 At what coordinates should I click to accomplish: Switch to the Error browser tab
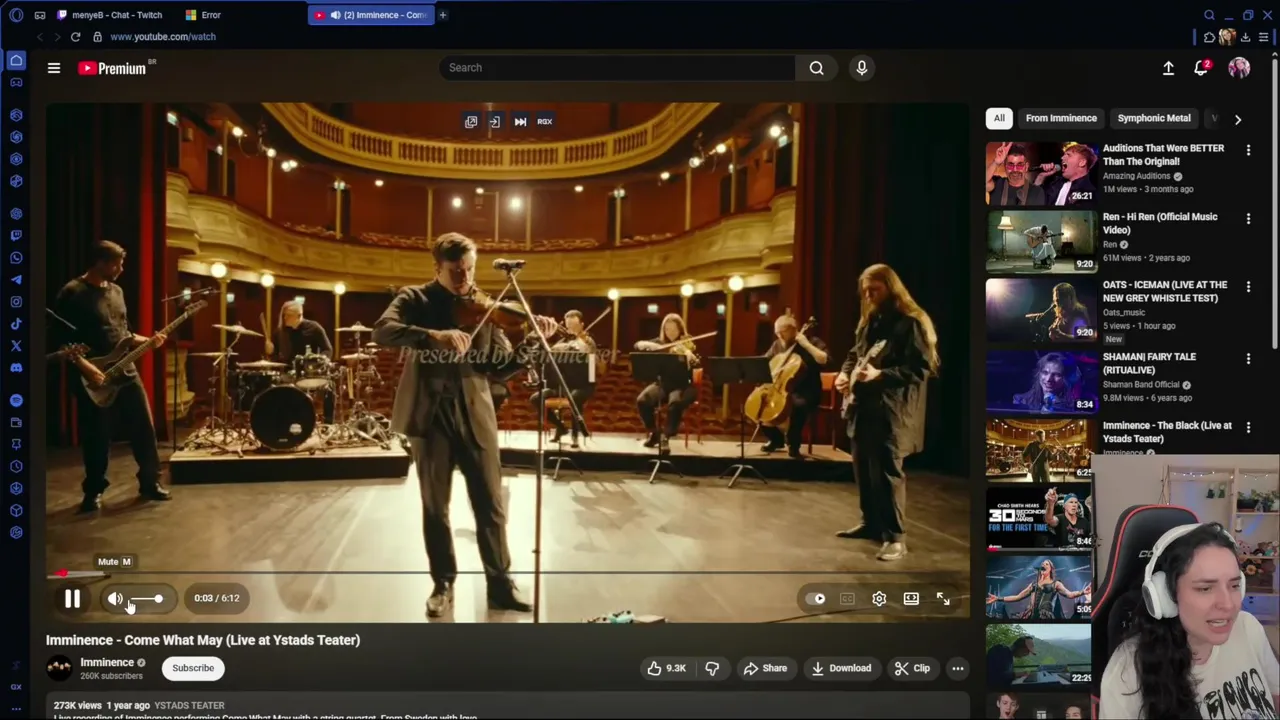tap(205, 15)
